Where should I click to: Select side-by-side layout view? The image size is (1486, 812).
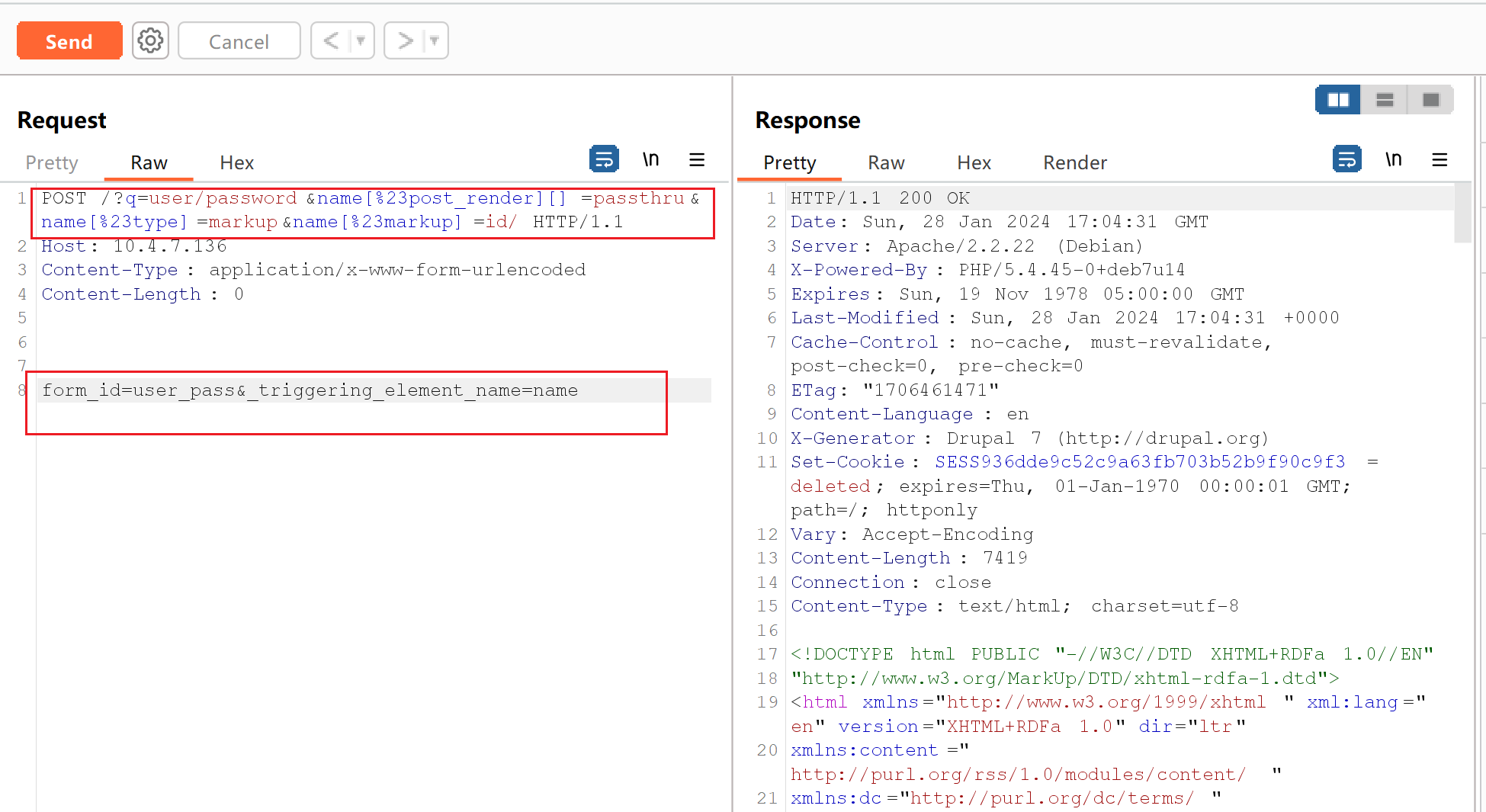coord(1338,100)
